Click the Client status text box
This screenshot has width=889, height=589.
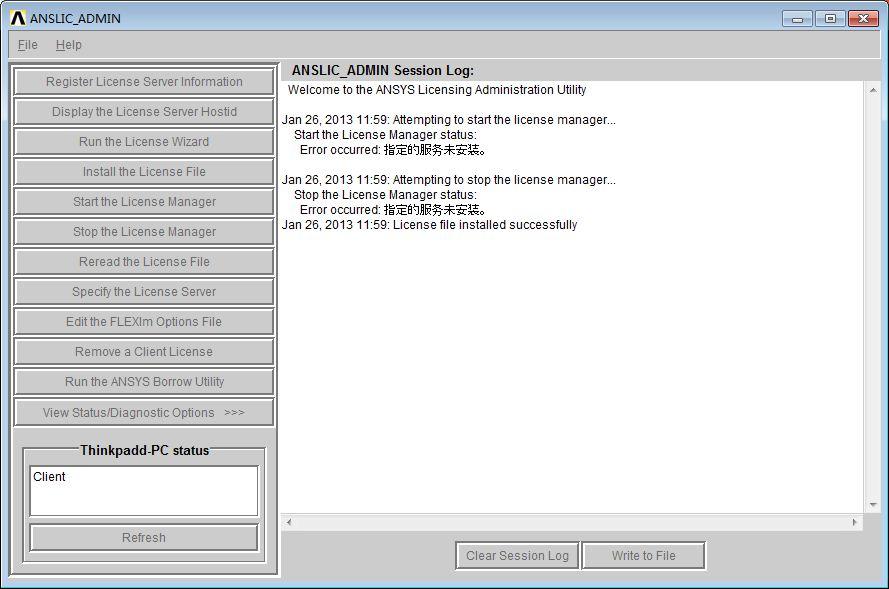144,491
